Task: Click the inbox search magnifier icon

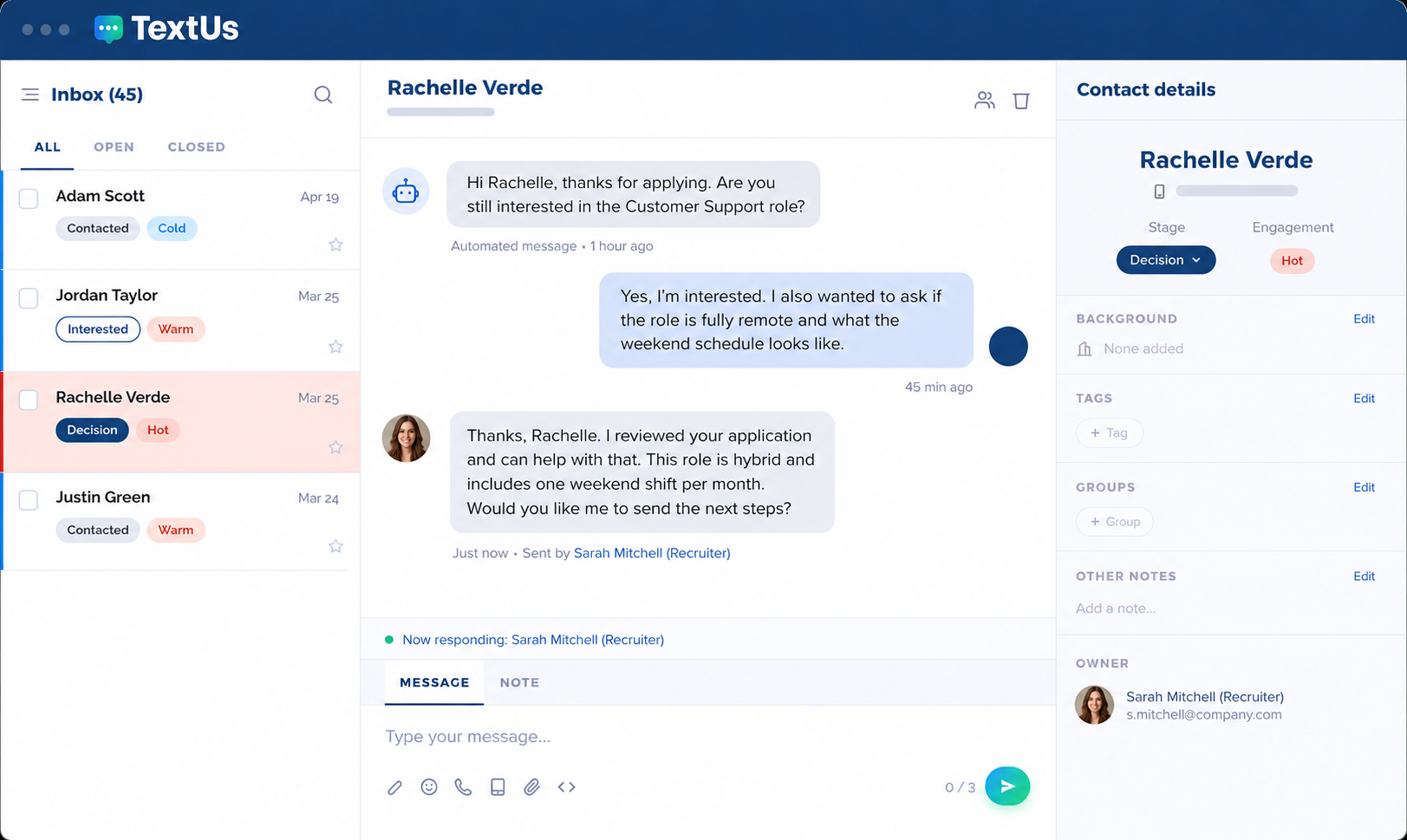Action: pos(323,94)
